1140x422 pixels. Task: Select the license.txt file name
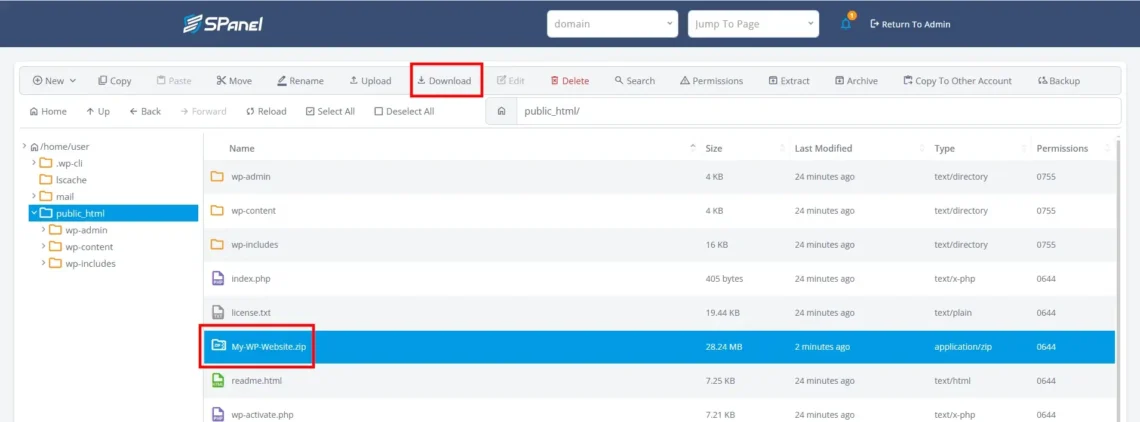click(x=251, y=313)
